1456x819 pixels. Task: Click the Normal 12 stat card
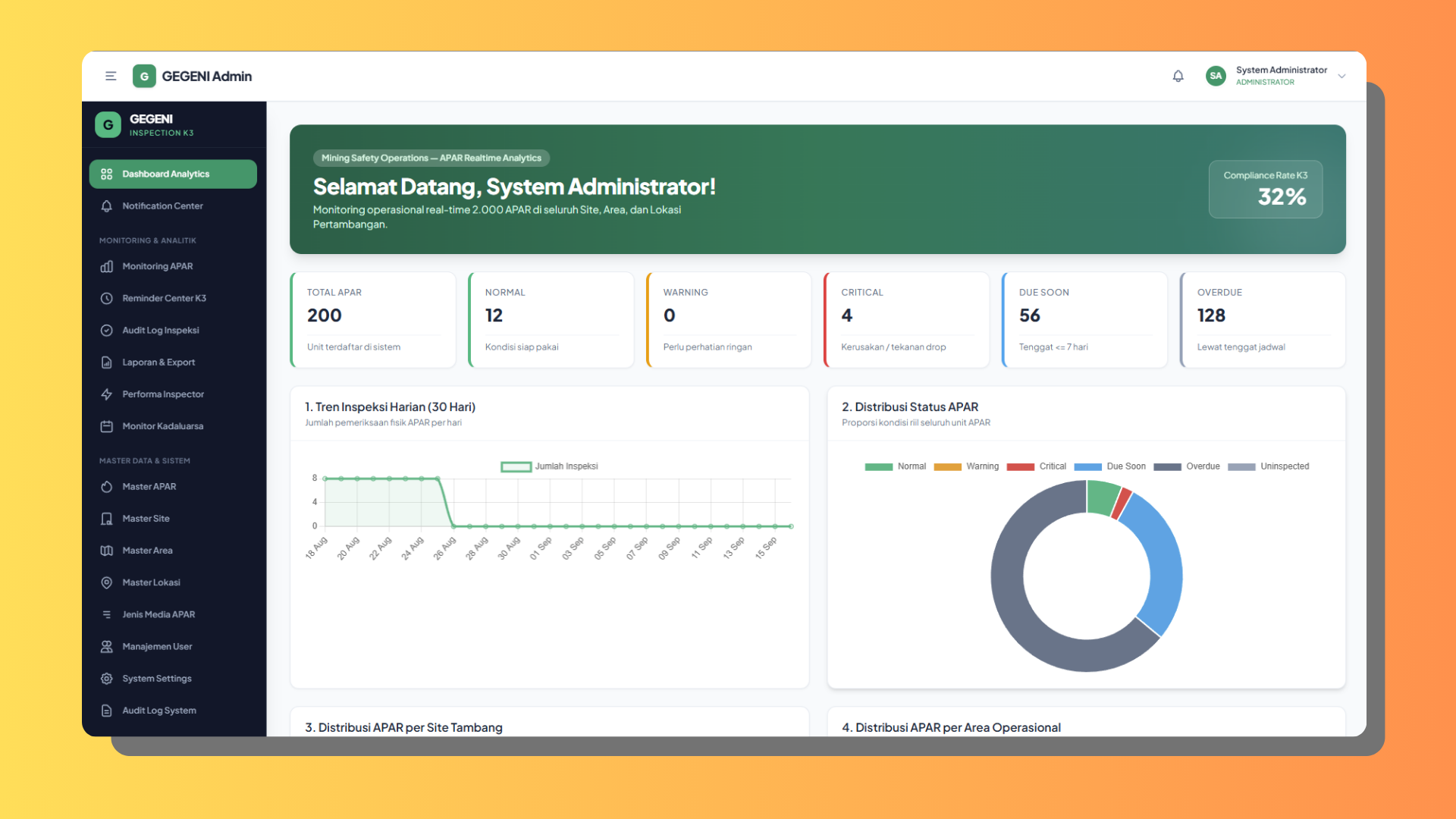[x=551, y=320]
